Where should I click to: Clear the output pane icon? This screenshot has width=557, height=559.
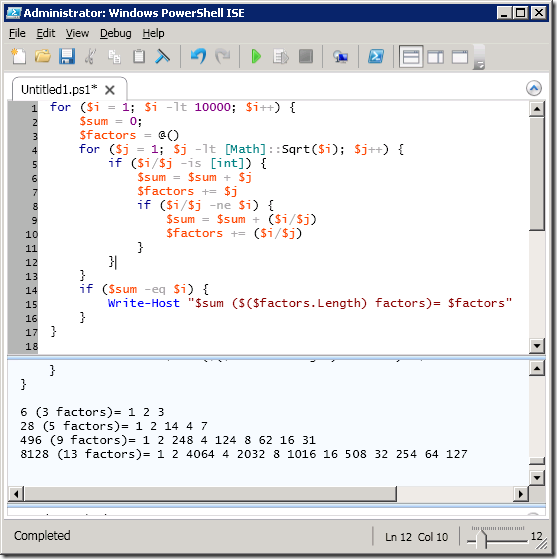[x=162, y=56]
